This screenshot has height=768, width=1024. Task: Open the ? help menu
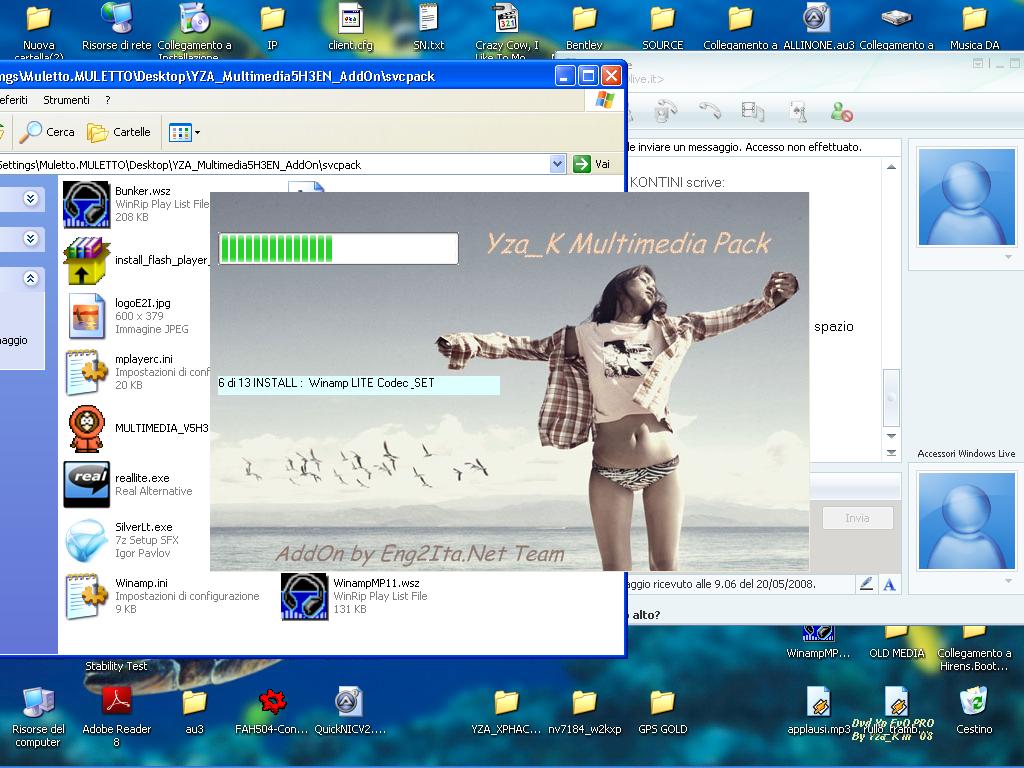coord(107,100)
